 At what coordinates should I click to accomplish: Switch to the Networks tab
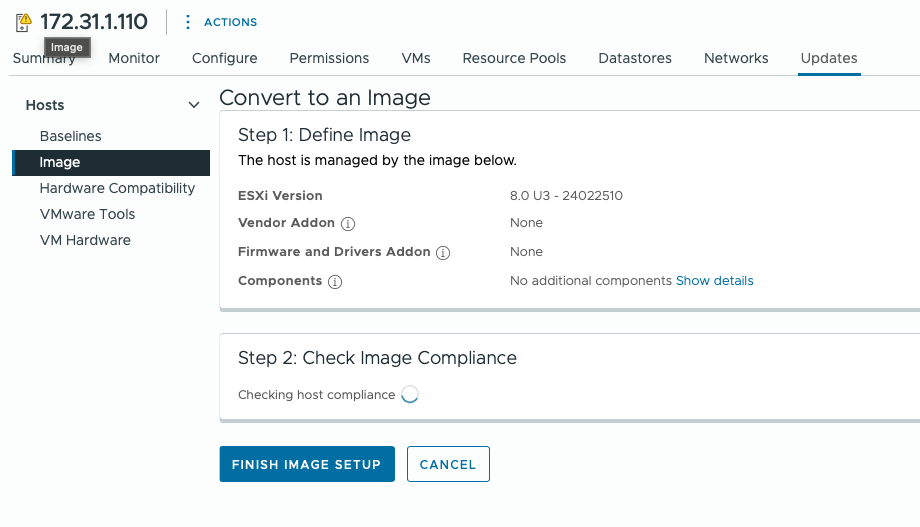[x=736, y=58]
